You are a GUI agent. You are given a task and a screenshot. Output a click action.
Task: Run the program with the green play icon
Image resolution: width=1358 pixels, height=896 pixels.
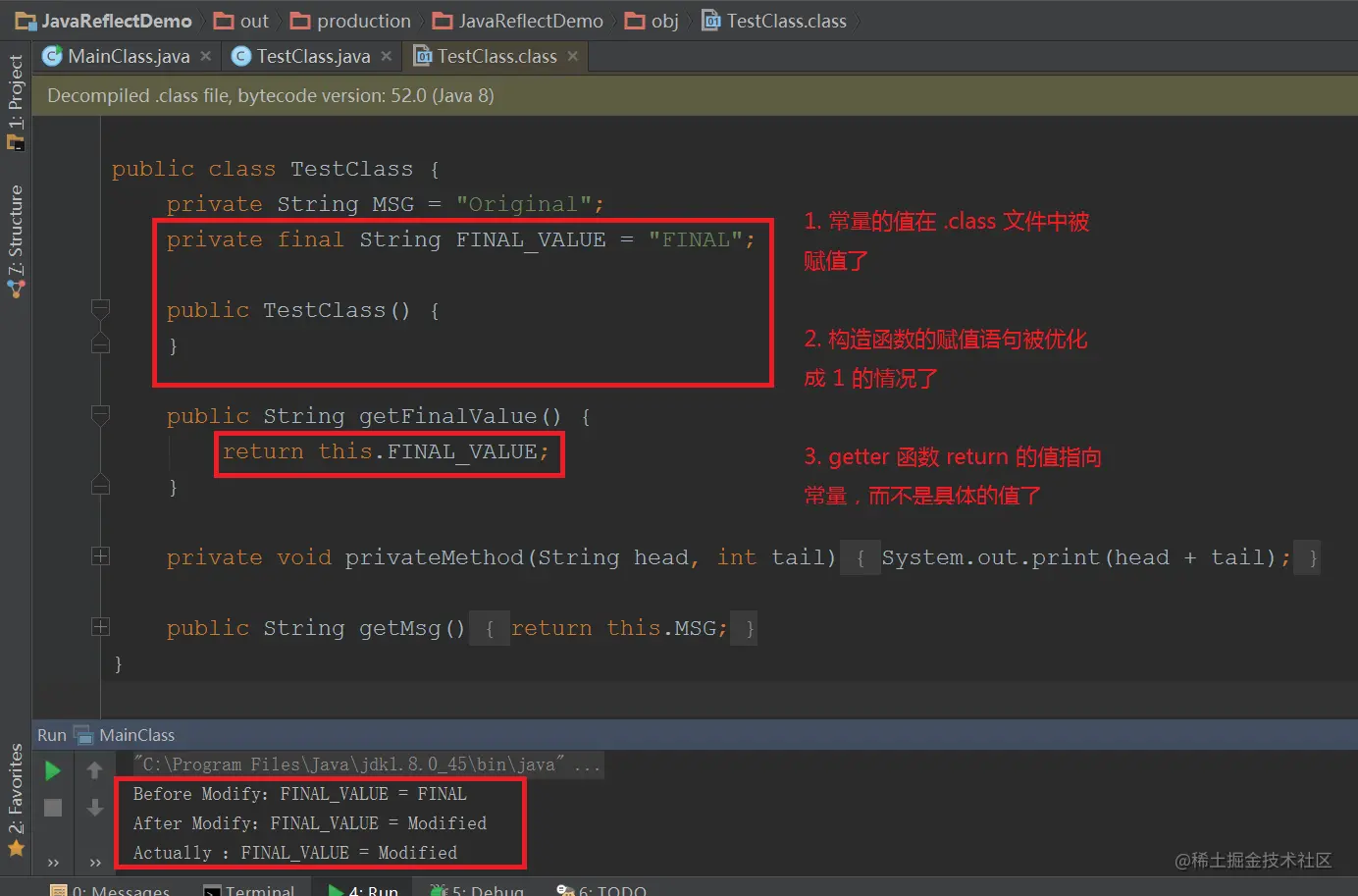pyautogui.click(x=53, y=771)
